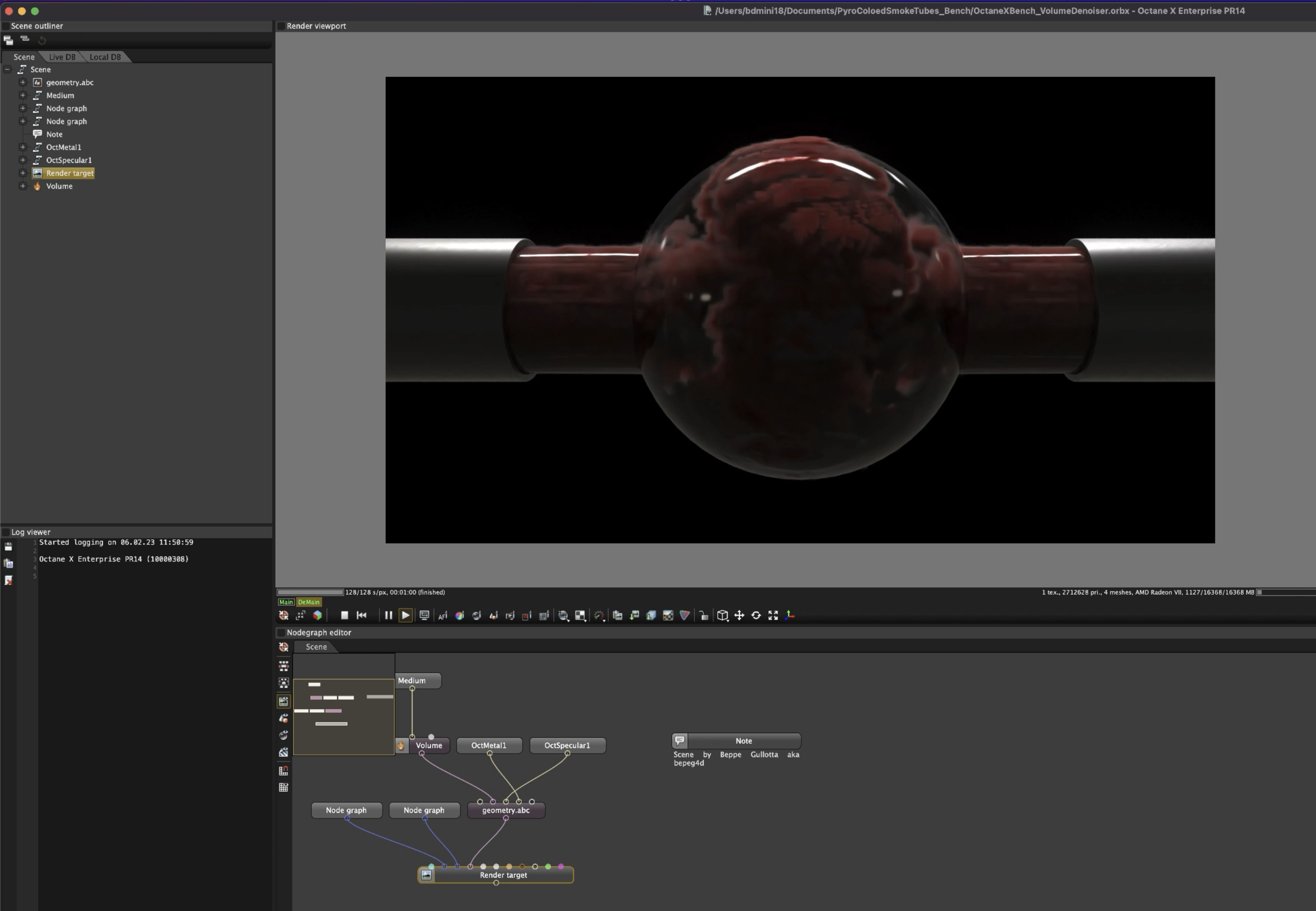This screenshot has width=1316, height=911.
Task: Click the Main render pass button
Action: pos(286,602)
